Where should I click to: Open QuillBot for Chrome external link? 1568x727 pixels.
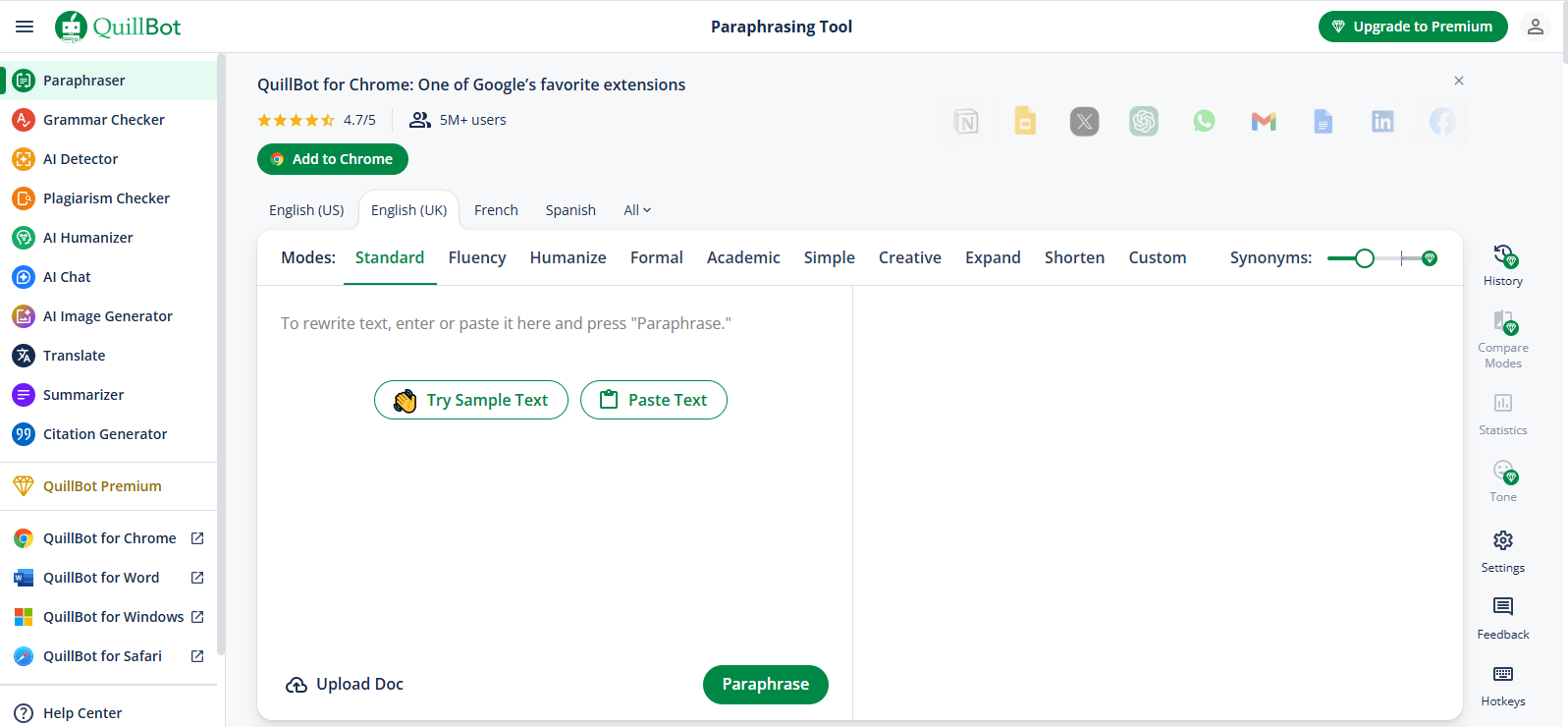point(108,538)
